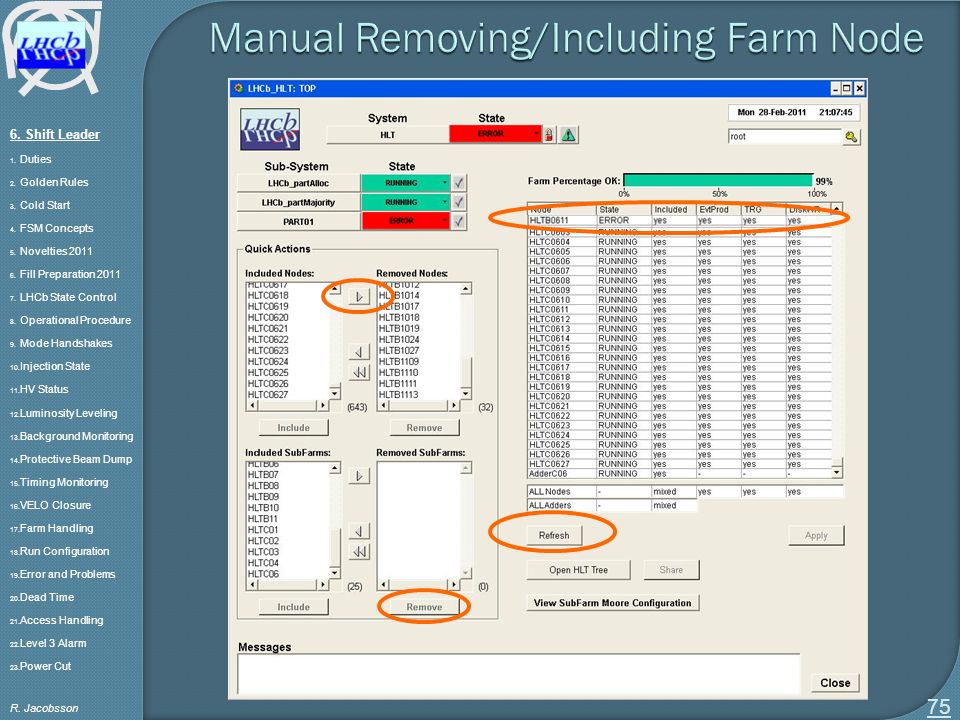Screen dimensions: 960x720
Task: Click the ALL Nodes summary row
Action: coord(685,492)
